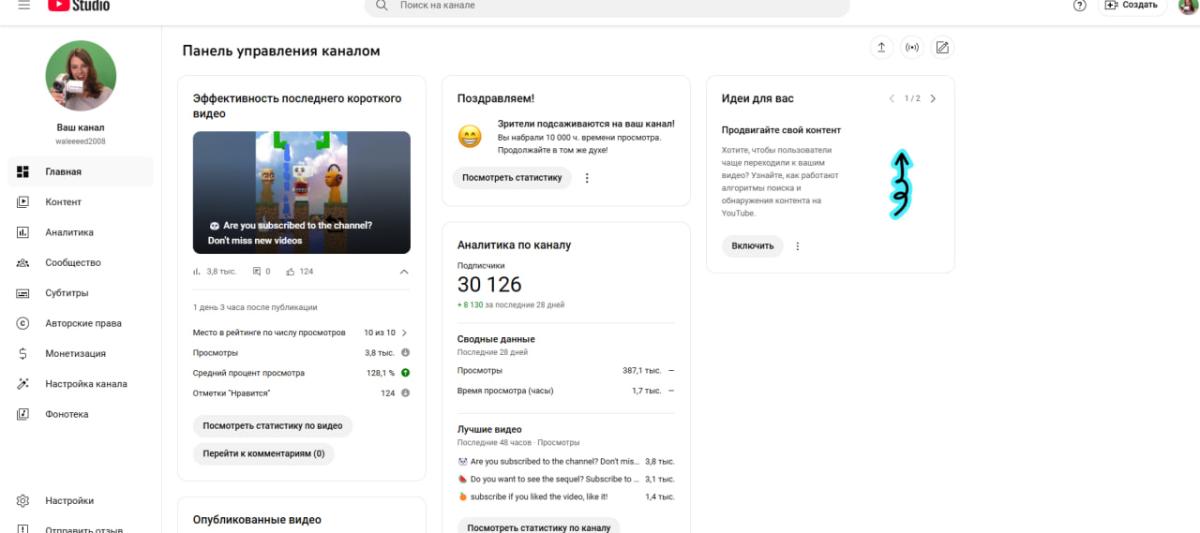The height and width of the screenshot is (533, 1200).
Task: Click the Настройка канала wand icon
Action: [x=23, y=384]
